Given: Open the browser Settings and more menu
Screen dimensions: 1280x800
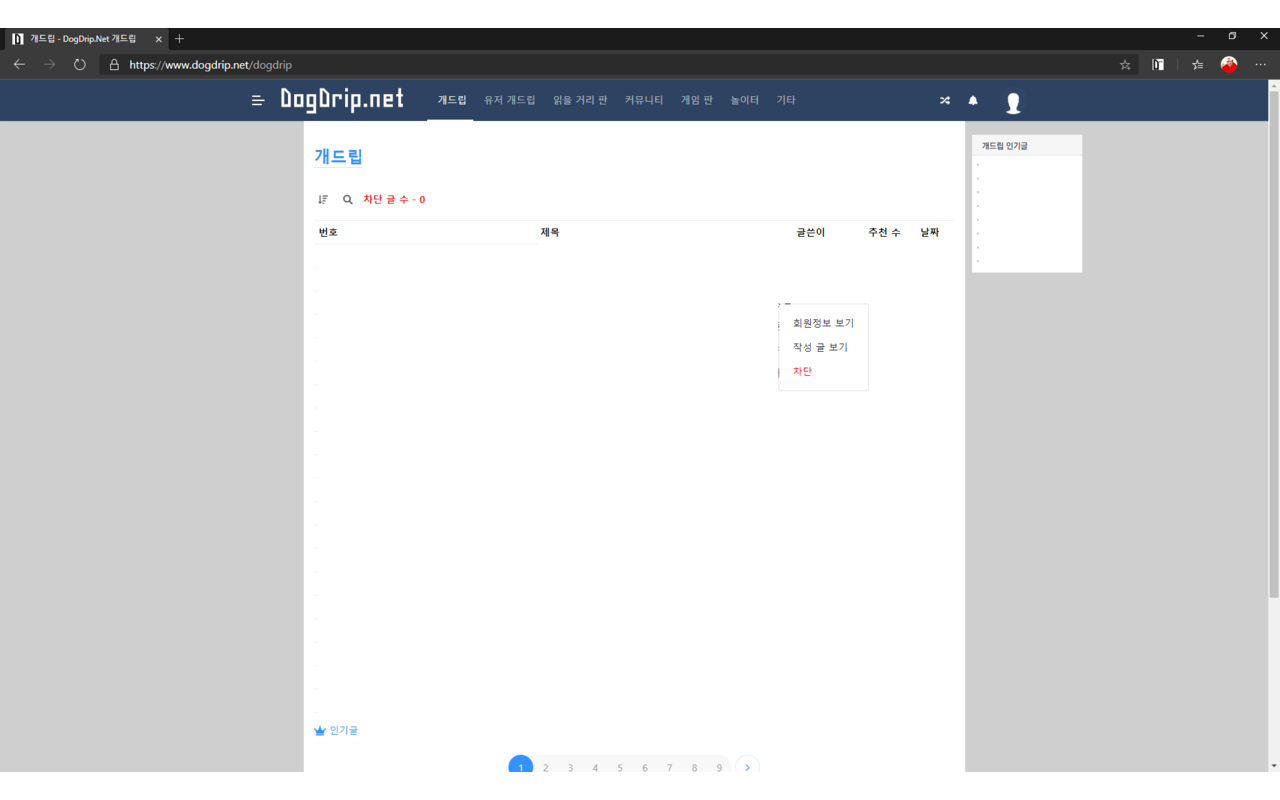Looking at the screenshot, I should coord(1260,65).
